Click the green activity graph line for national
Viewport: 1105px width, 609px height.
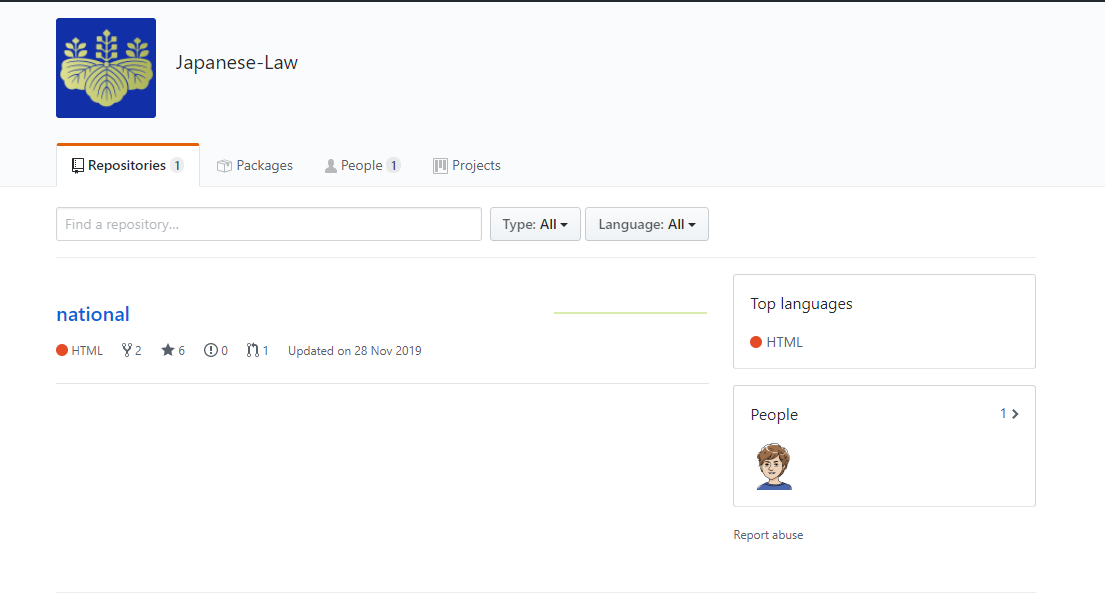pyautogui.click(x=630, y=313)
